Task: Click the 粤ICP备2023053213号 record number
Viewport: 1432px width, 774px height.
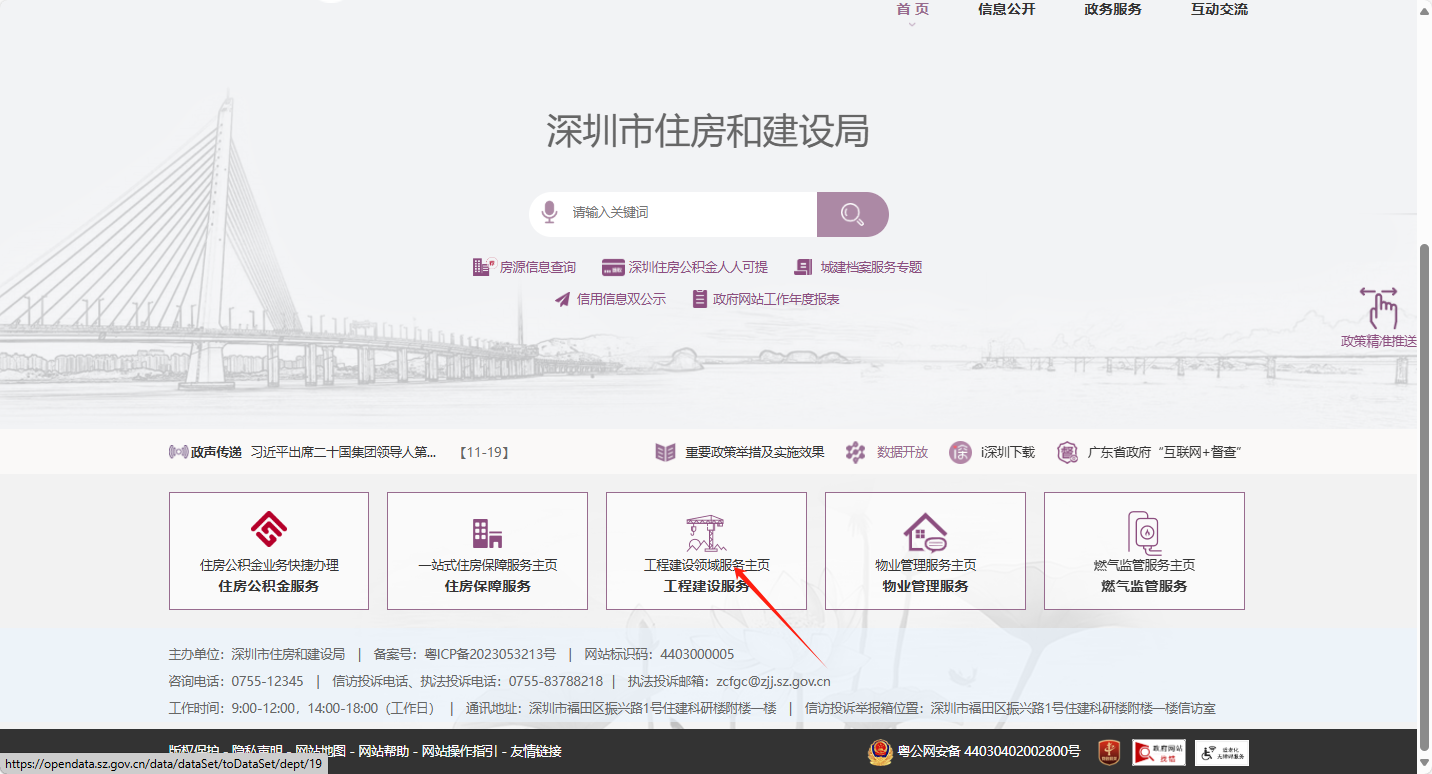Action: [490, 654]
